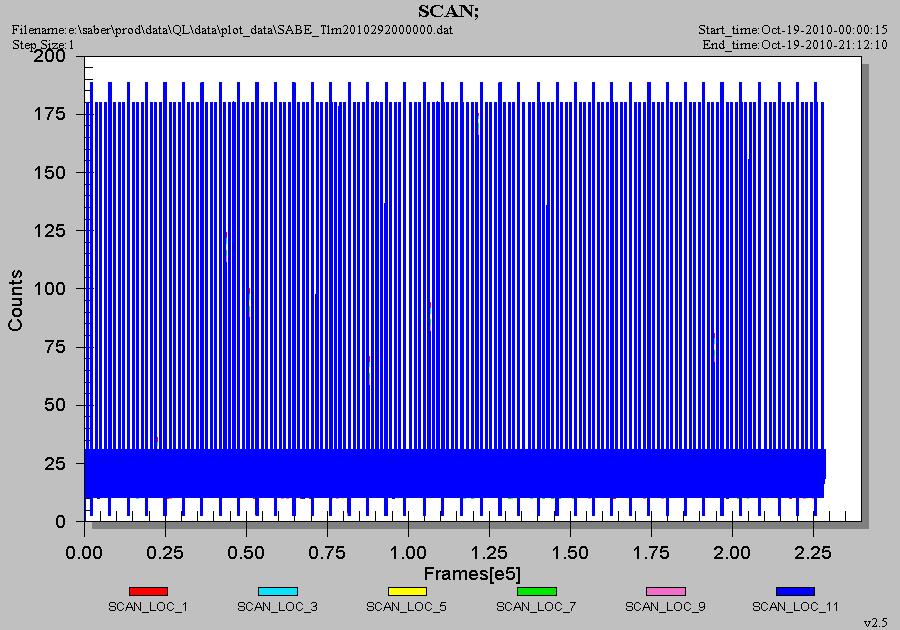Select the SCAN_LOC_3 legend label
The height and width of the screenshot is (630, 900).
(277, 606)
